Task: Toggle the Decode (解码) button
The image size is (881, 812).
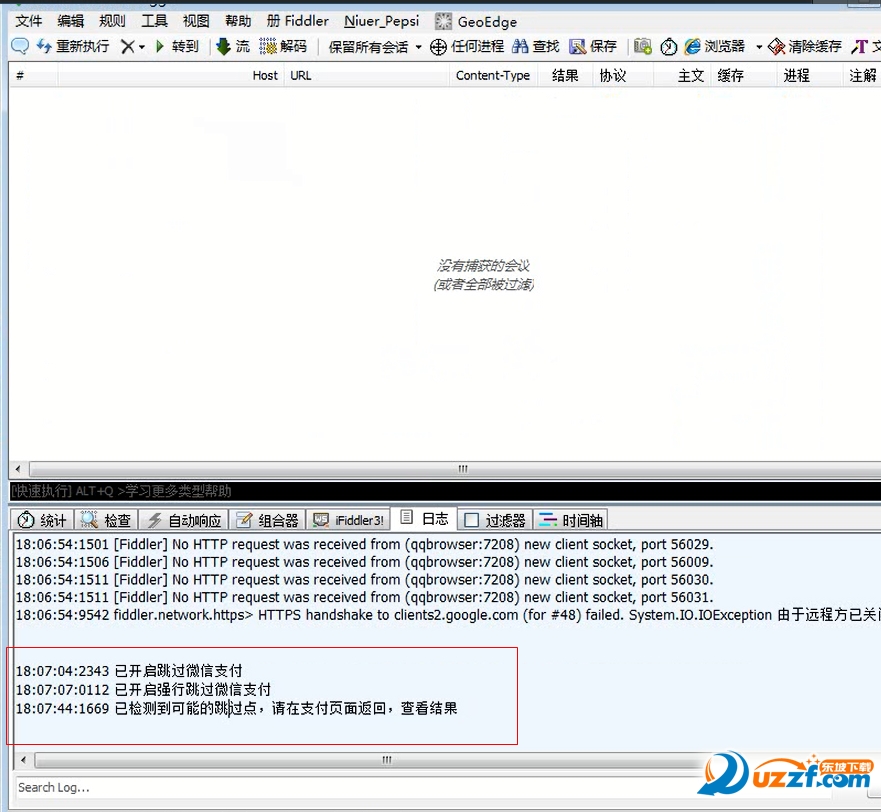Action: tap(283, 46)
